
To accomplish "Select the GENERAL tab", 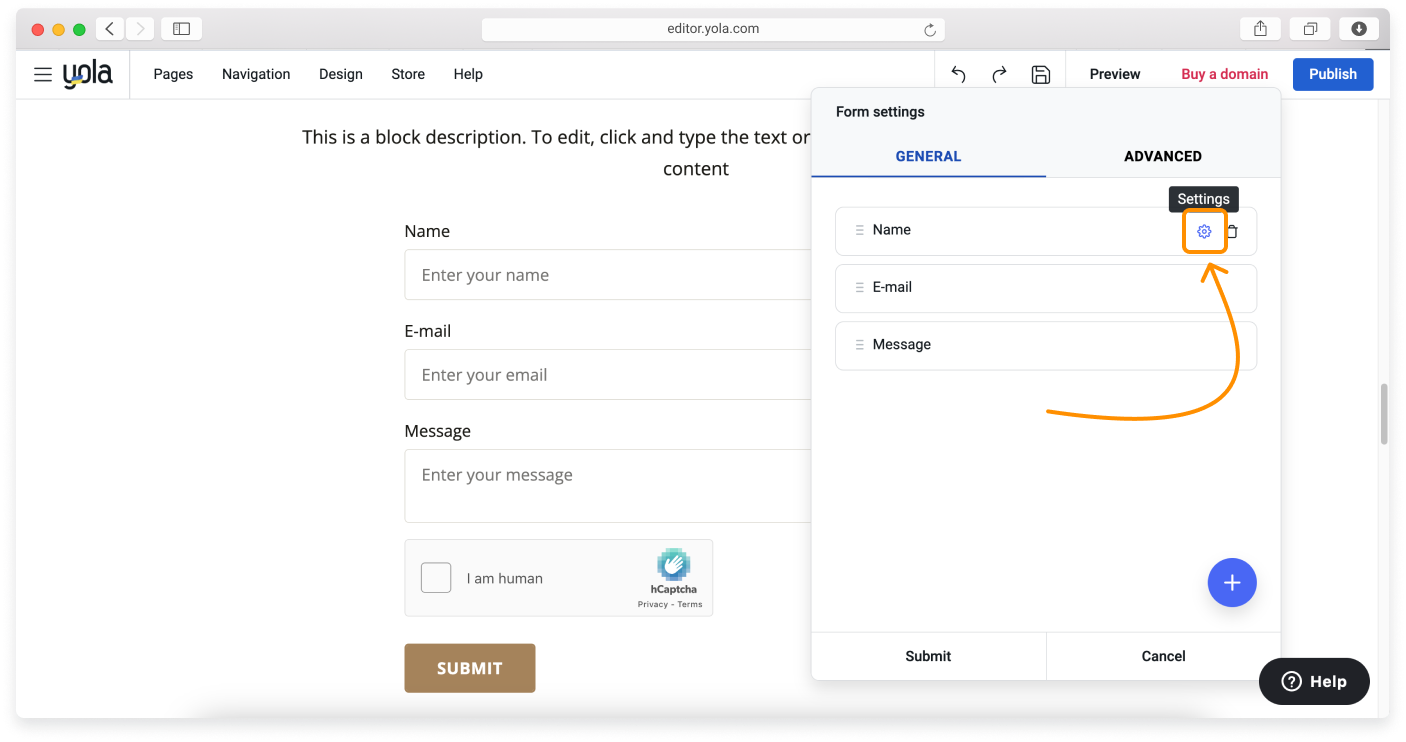I will click(x=928, y=156).
